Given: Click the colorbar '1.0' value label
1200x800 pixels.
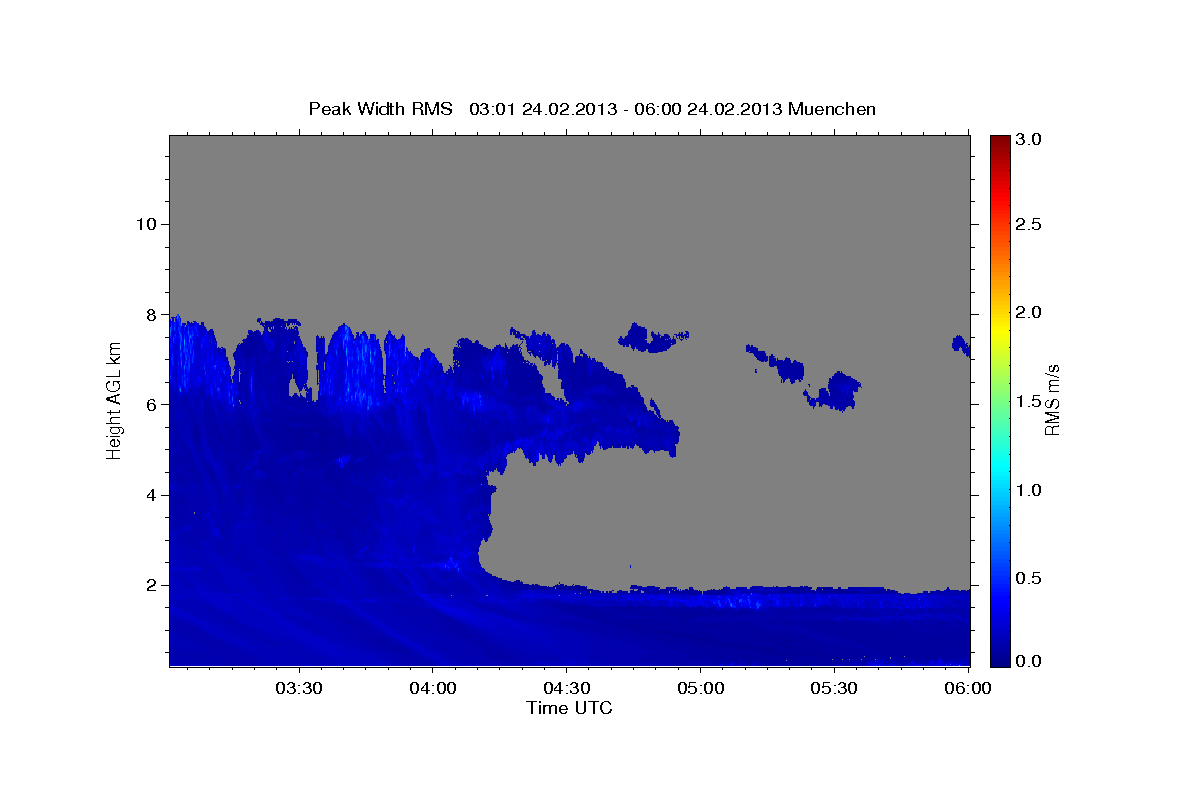Looking at the screenshot, I should click(1028, 491).
